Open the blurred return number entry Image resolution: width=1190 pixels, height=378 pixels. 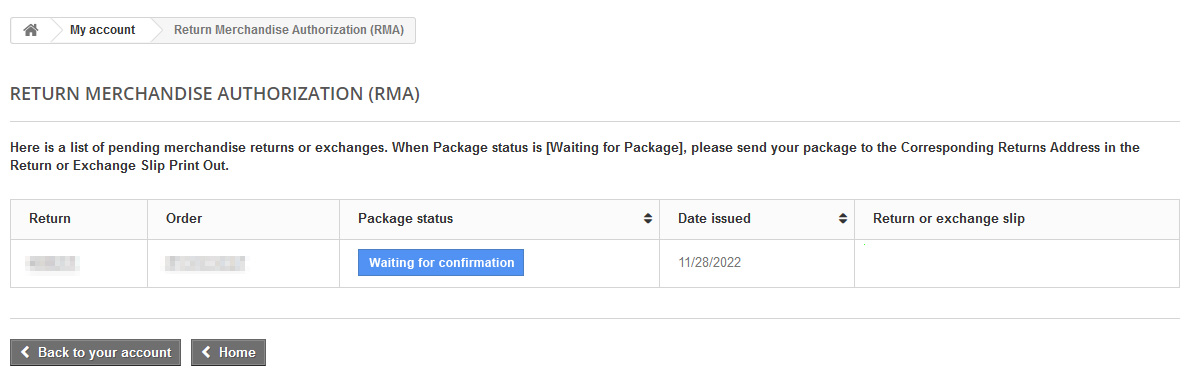click(53, 263)
